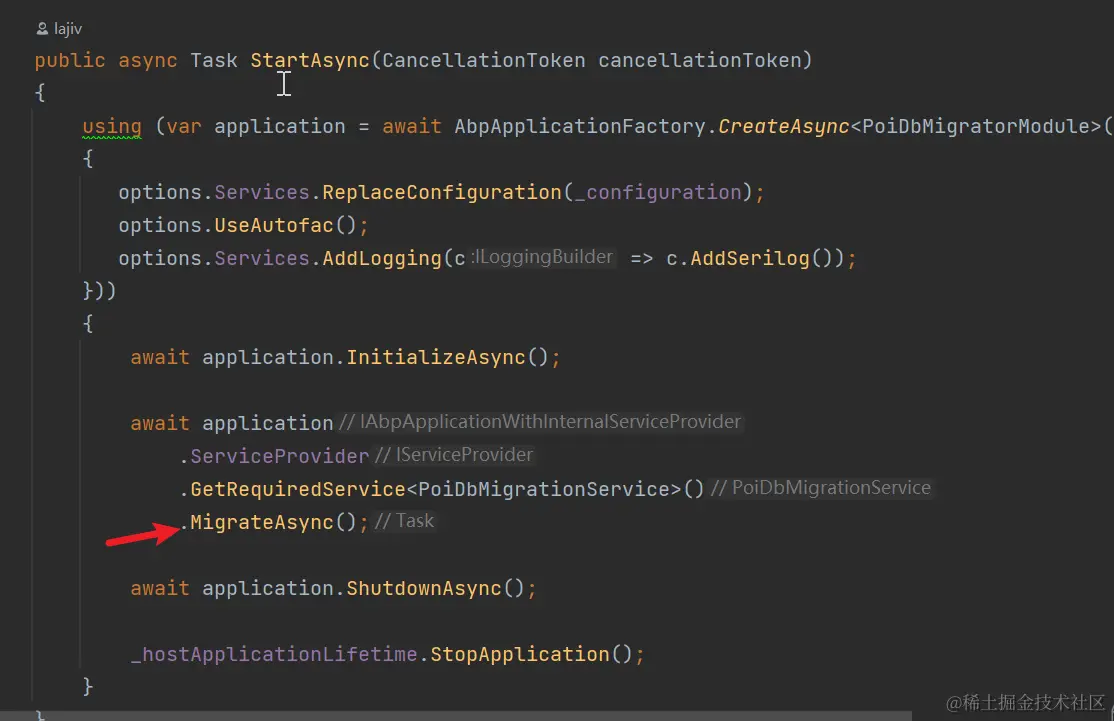Click the CancellationToken parameter type
1114x721 pixels.
coord(484,60)
